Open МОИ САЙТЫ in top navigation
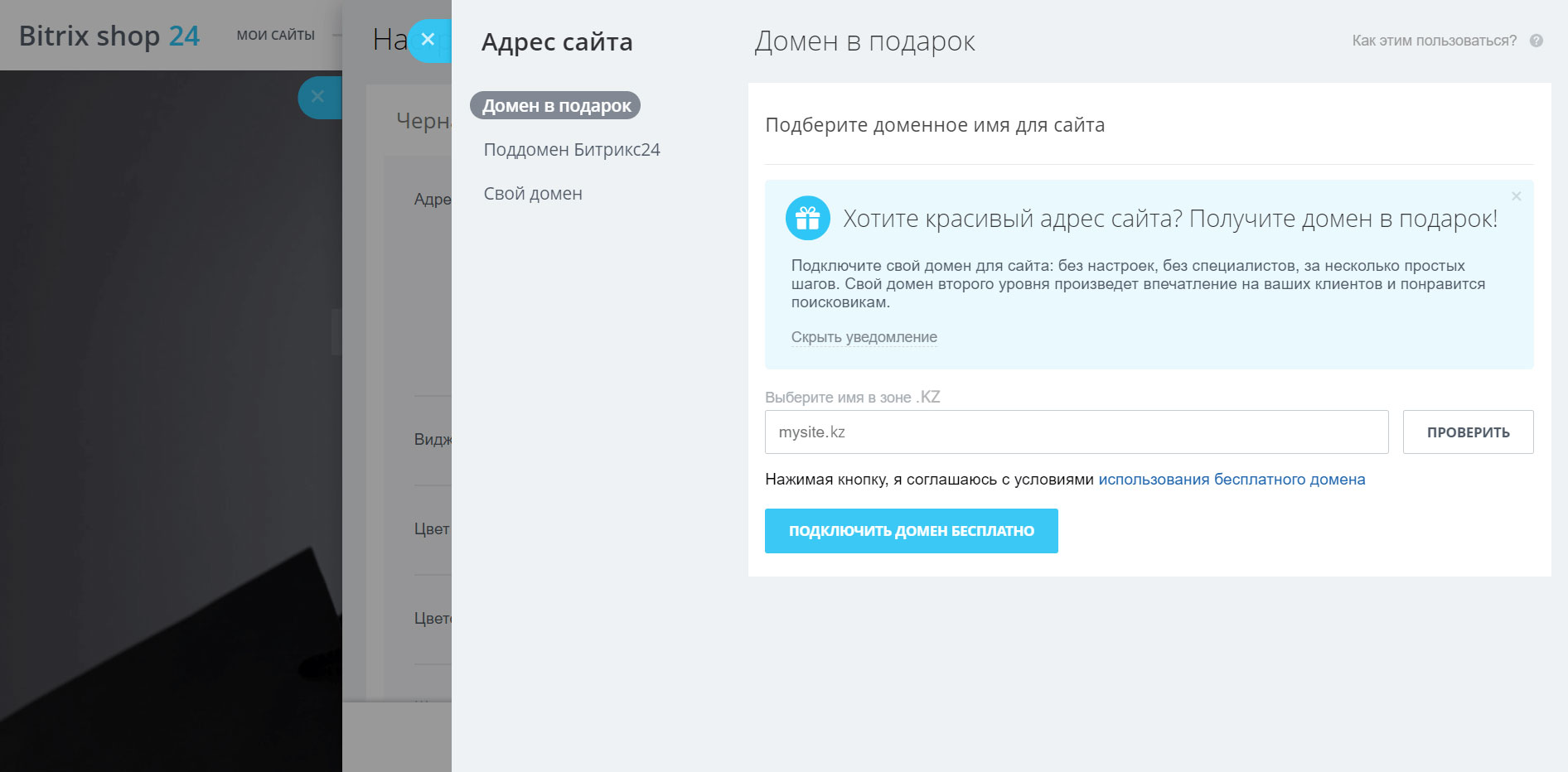 click(x=275, y=36)
